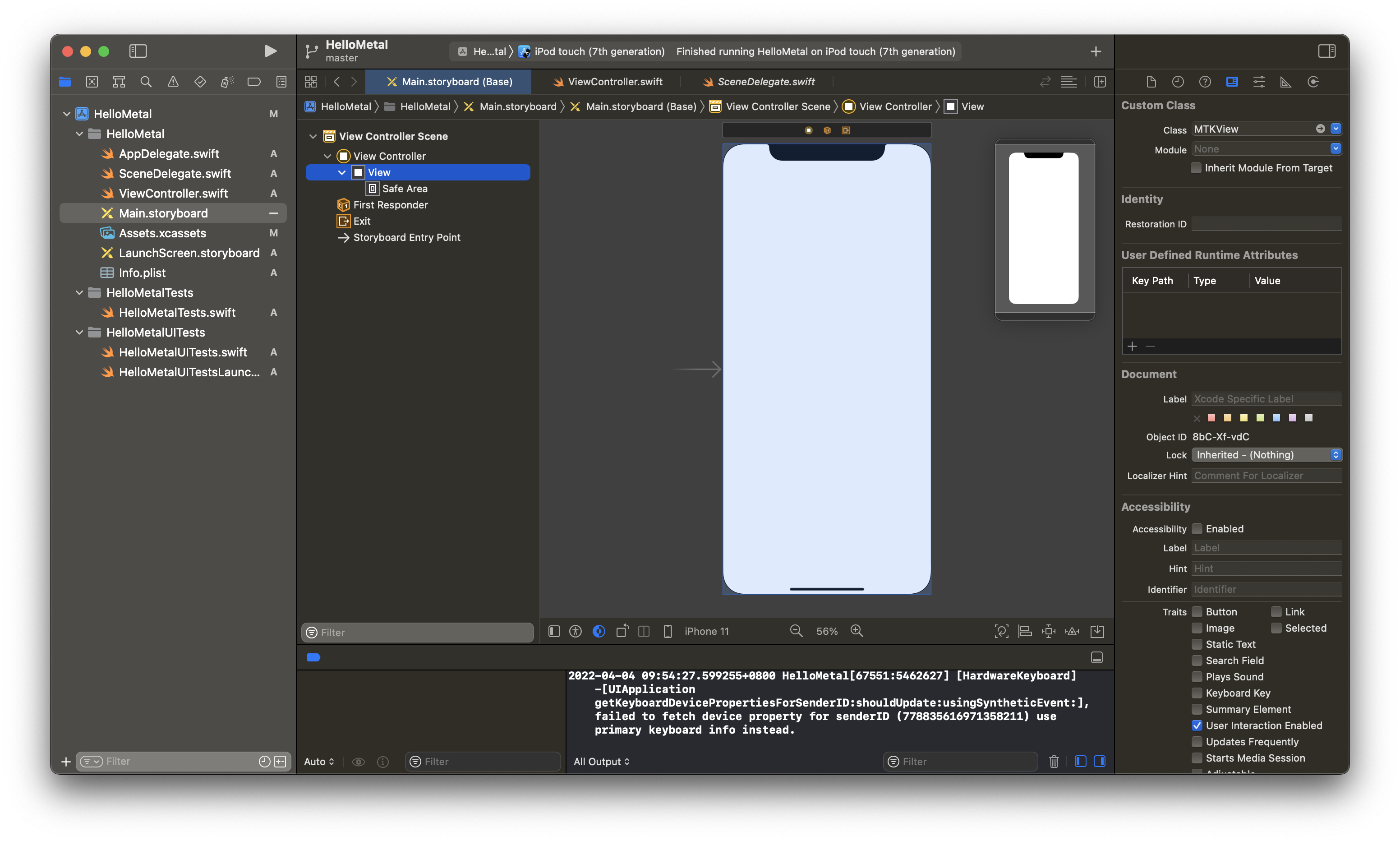The image size is (1400, 841).
Task: Zoom in the storyboard canvas
Action: [857, 631]
